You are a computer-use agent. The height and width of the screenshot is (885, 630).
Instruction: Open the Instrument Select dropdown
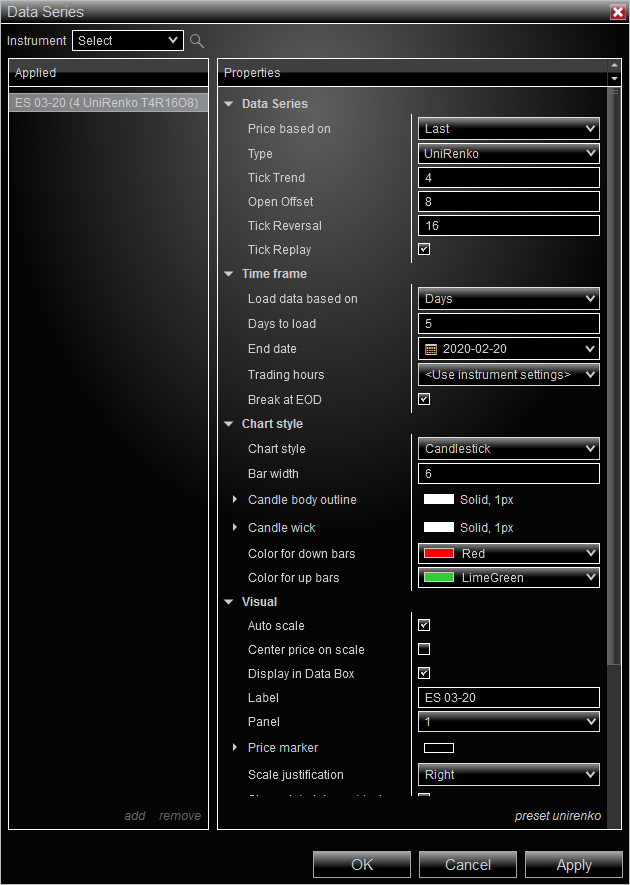[x=128, y=41]
